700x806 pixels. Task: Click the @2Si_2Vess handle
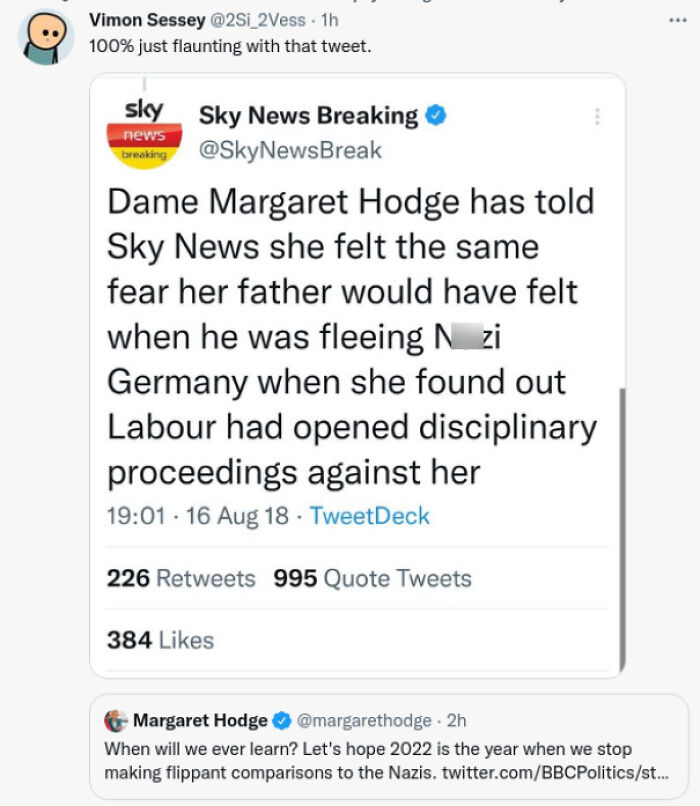coord(257,20)
